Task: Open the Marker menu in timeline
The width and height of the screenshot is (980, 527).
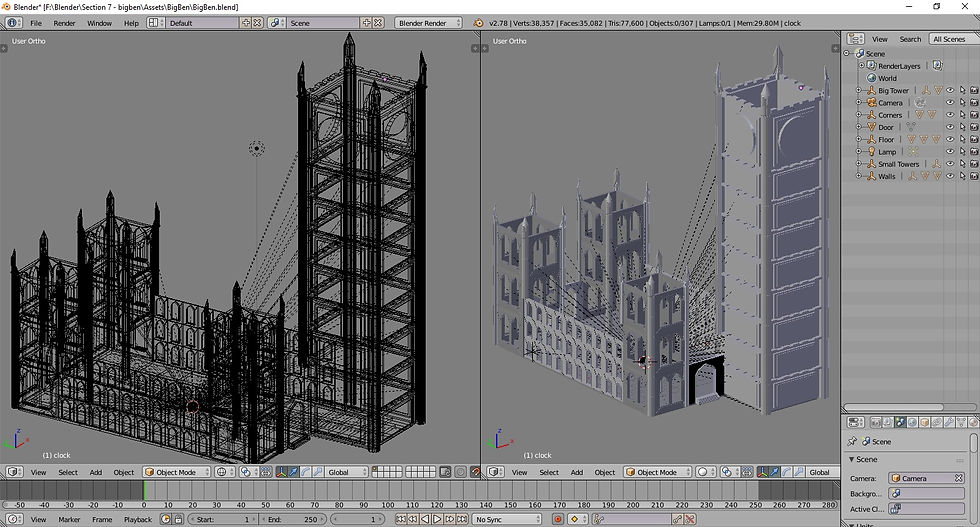Action: click(69, 519)
